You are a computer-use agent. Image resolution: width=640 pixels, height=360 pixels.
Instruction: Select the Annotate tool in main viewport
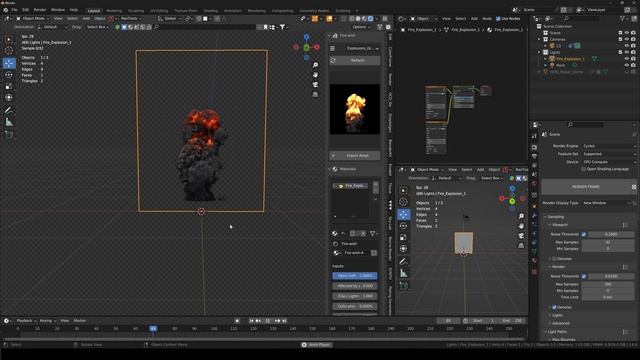pos(9,110)
